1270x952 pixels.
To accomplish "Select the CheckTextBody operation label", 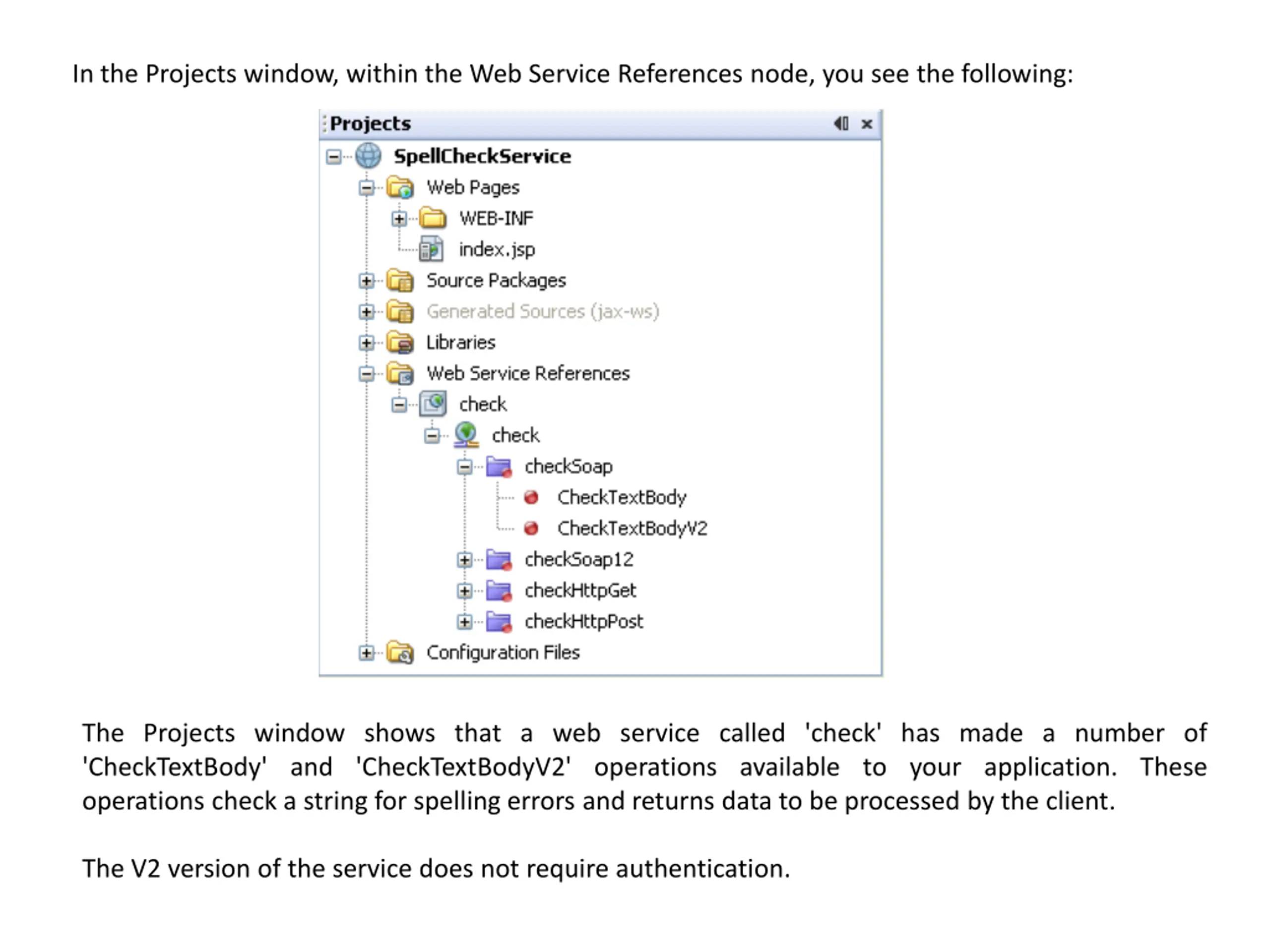I will pos(622,497).
